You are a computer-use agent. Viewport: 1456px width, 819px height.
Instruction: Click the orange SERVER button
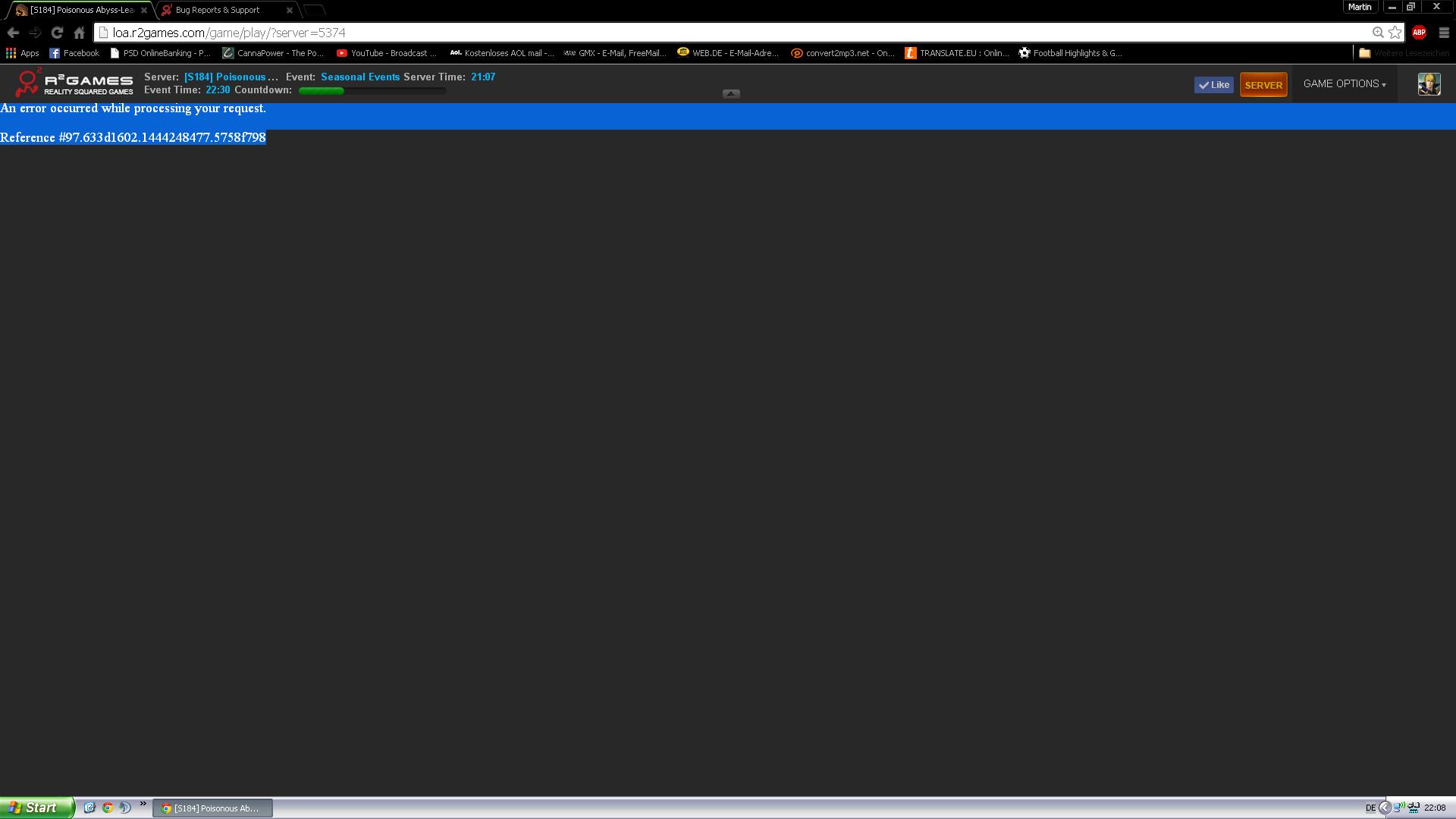1263,85
